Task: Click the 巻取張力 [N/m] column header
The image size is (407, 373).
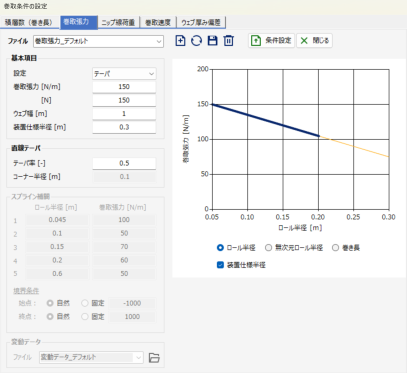Action: point(123,207)
